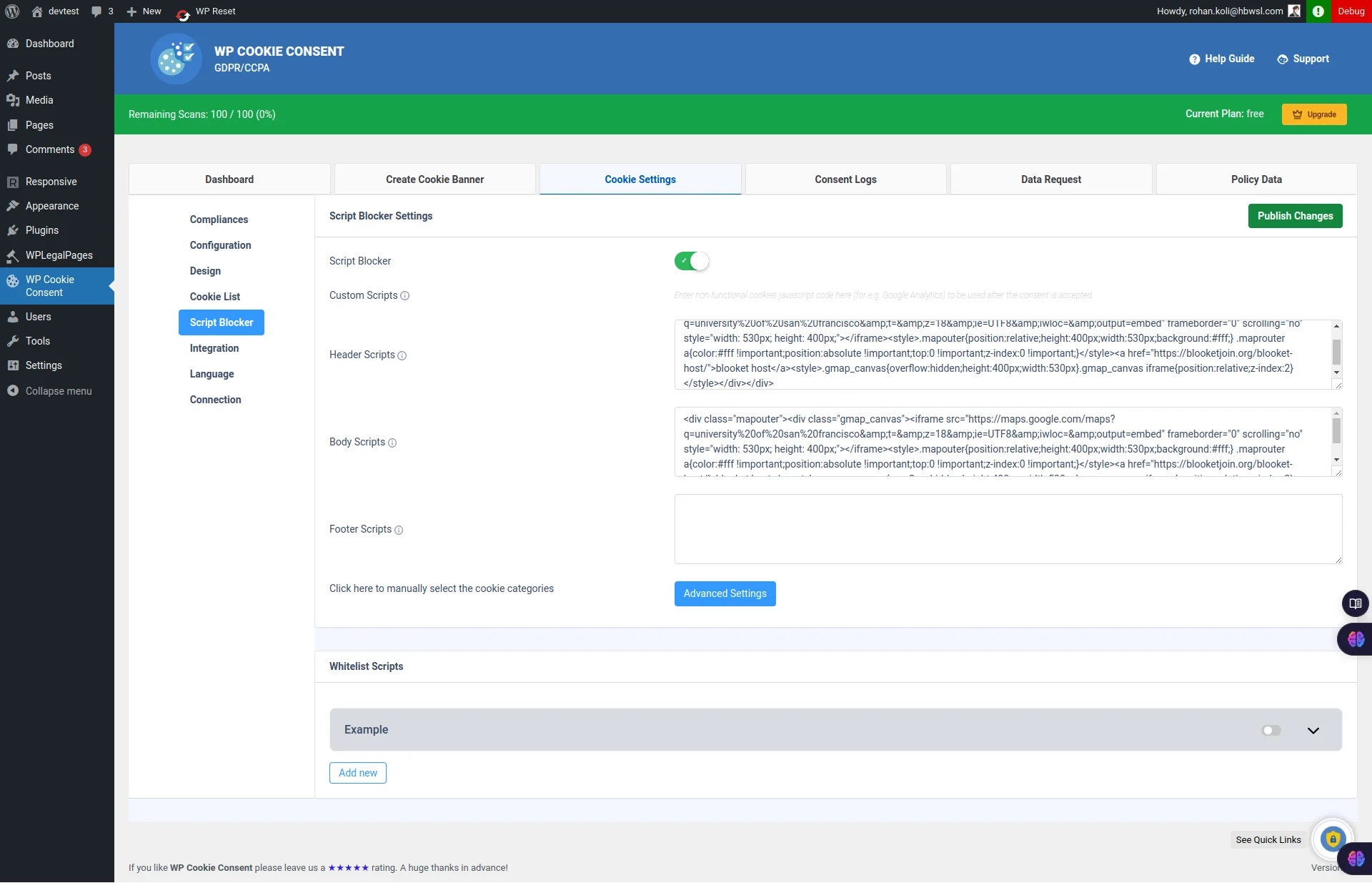This screenshot has height=883, width=1372.
Task: Click into the Footer Scripts textarea
Action: pos(1008,529)
